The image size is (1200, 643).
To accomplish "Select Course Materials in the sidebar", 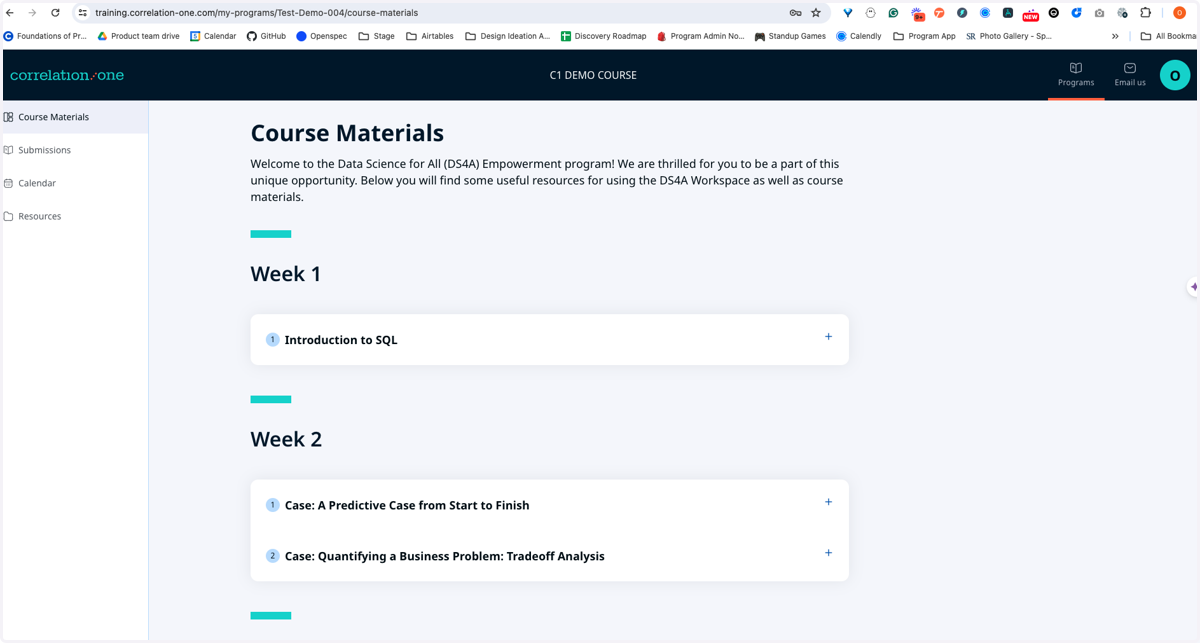I will [74, 117].
